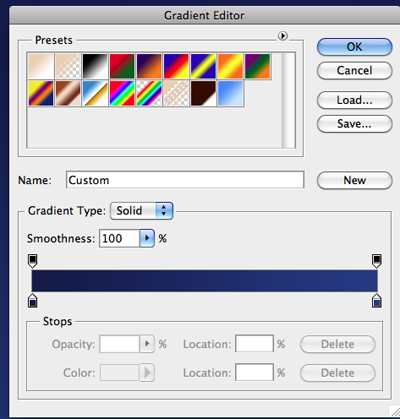
Task: Select the black-to-white gradient preset
Action: coord(95,66)
